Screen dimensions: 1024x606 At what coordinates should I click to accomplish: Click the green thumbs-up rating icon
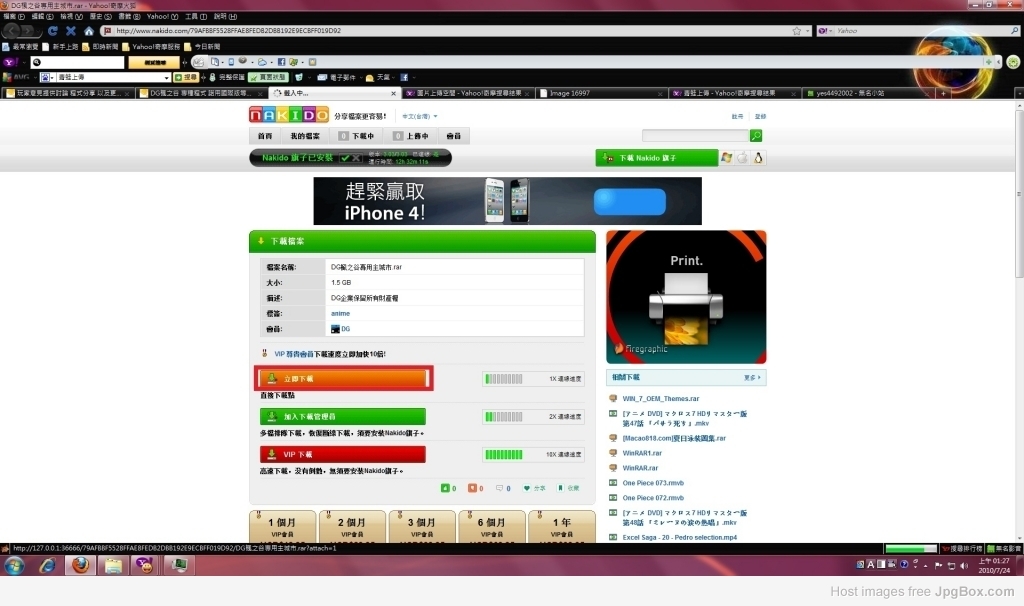(x=445, y=488)
